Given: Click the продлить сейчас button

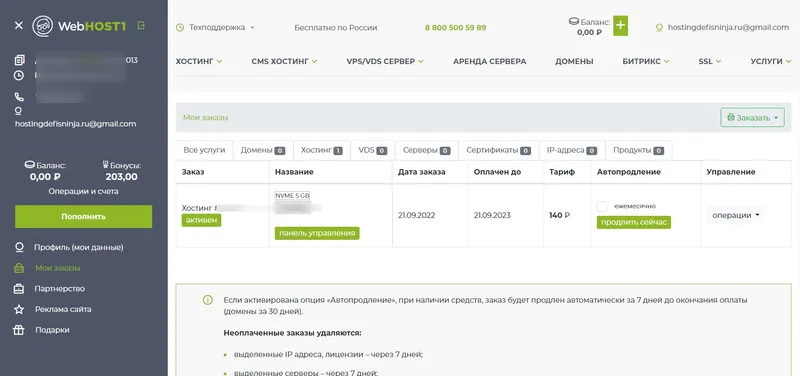Looking at the screenshot, I should coord(634,222).
